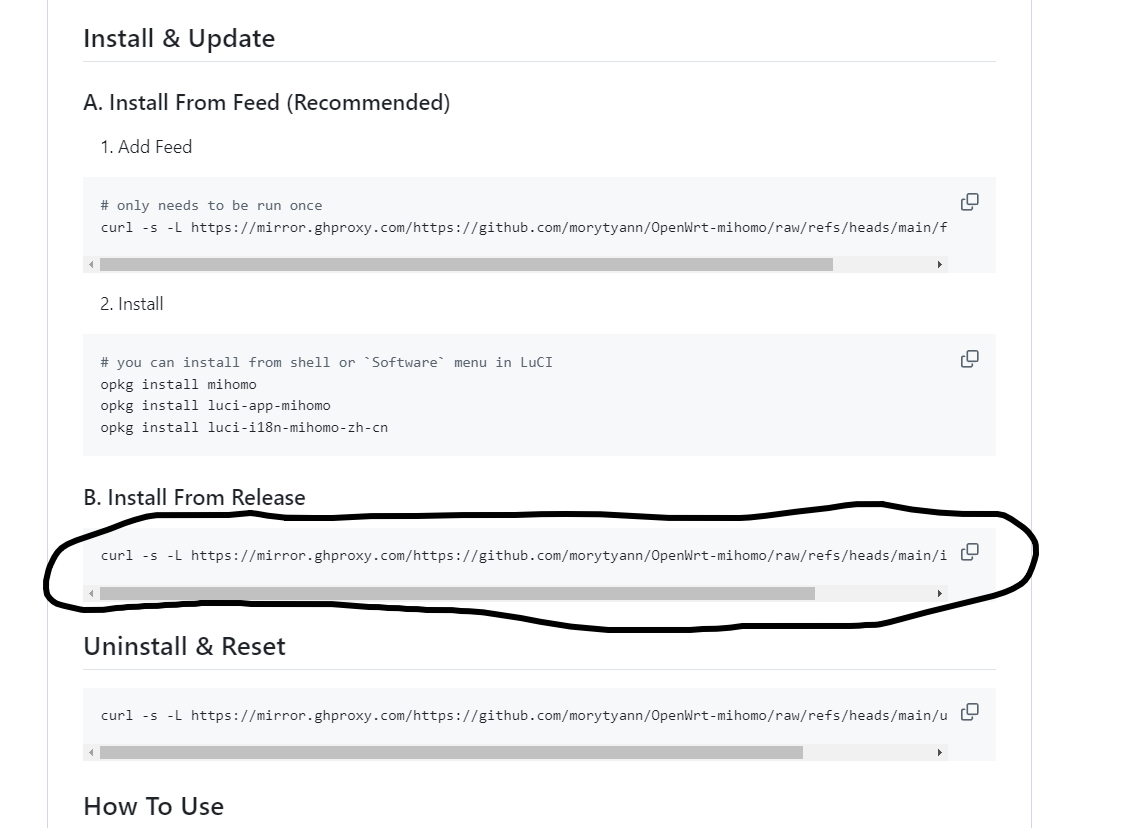Copy the Add Feed curl command
The height and width of the screenshot is (828, 1128).
[x=969, y=202]
